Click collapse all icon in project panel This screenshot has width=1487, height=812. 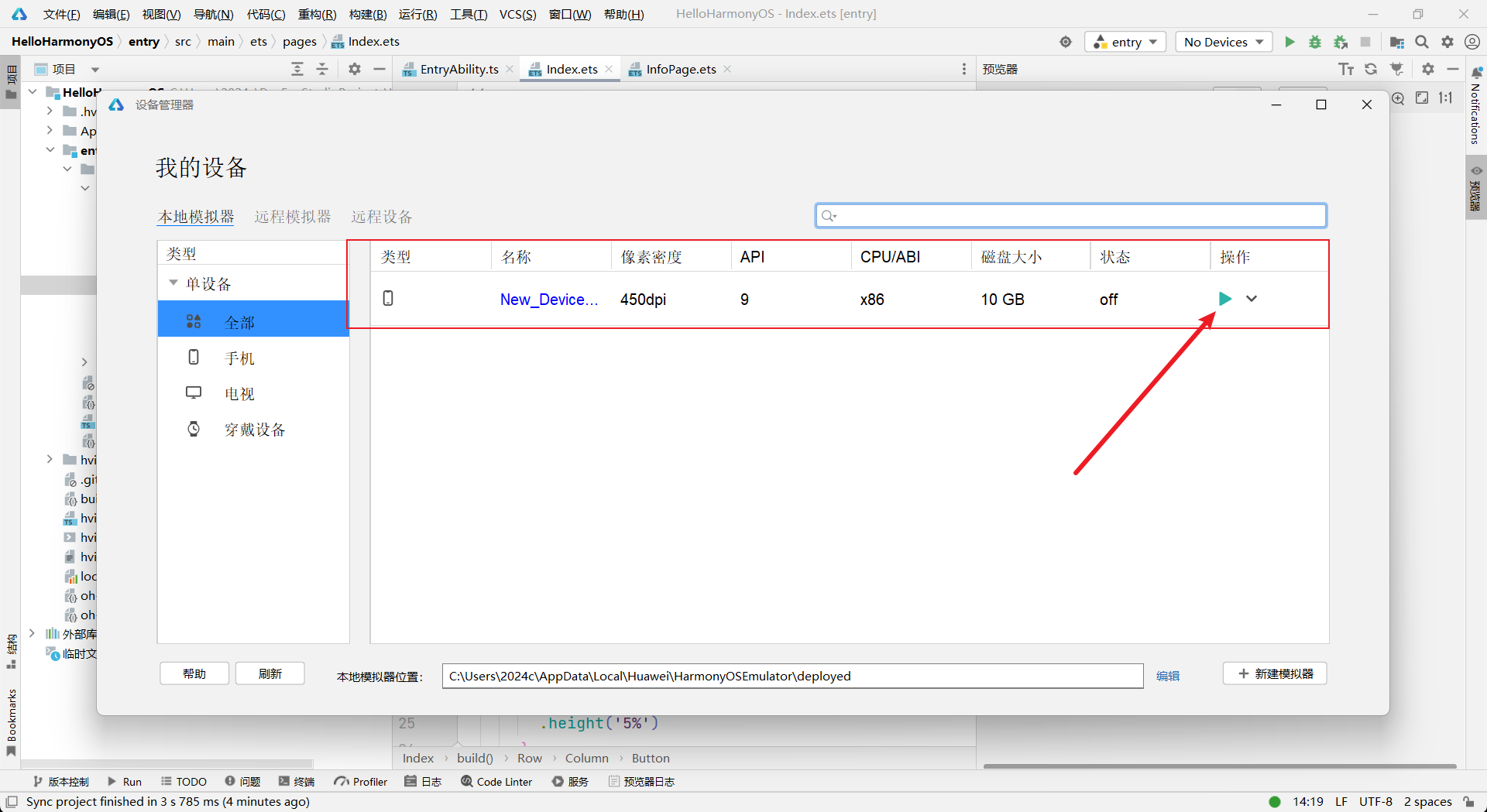point(322,69)
